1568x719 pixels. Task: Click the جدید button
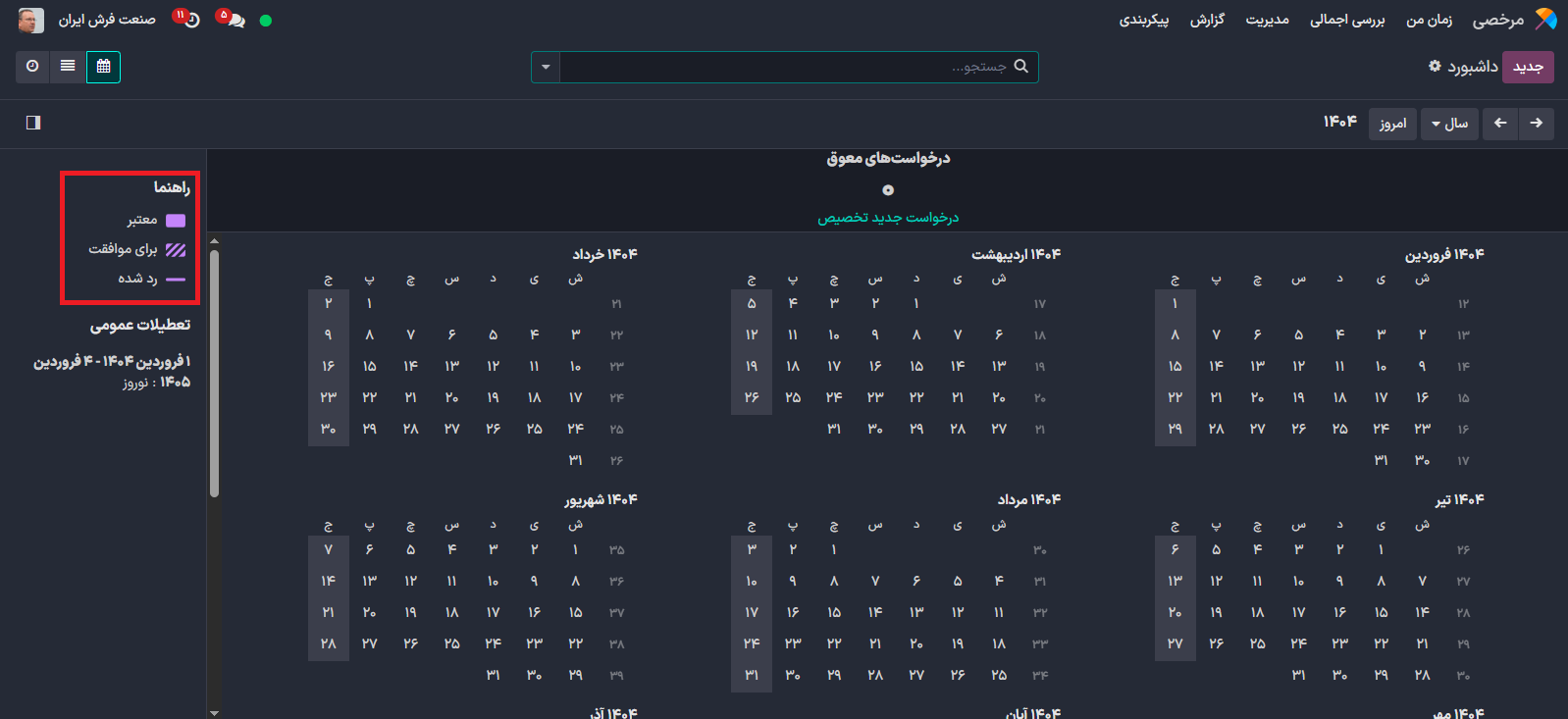pyautogui.click(x=1527, y=67)
